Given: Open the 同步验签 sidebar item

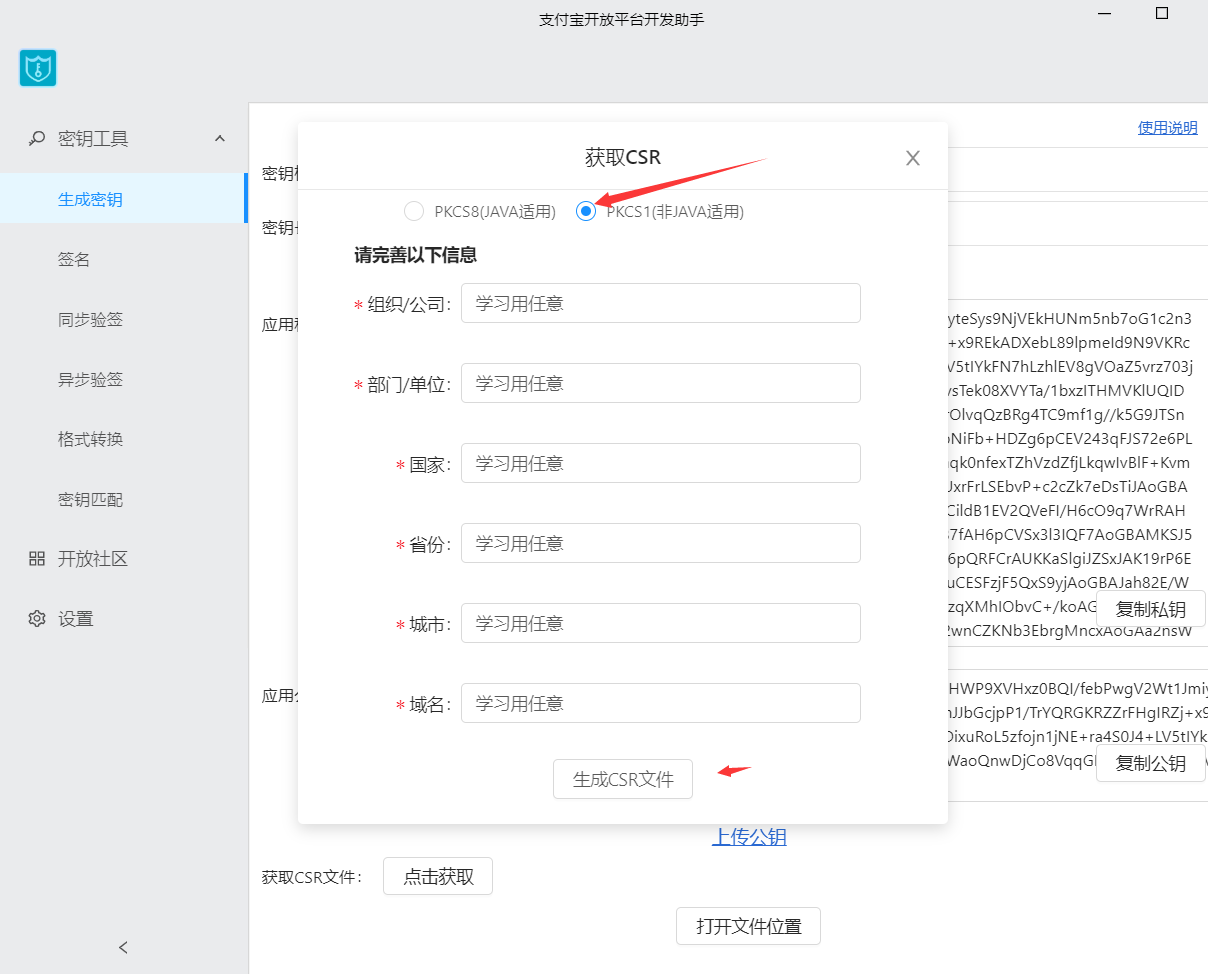Looking at the screenshot, I should click(90, 319).
